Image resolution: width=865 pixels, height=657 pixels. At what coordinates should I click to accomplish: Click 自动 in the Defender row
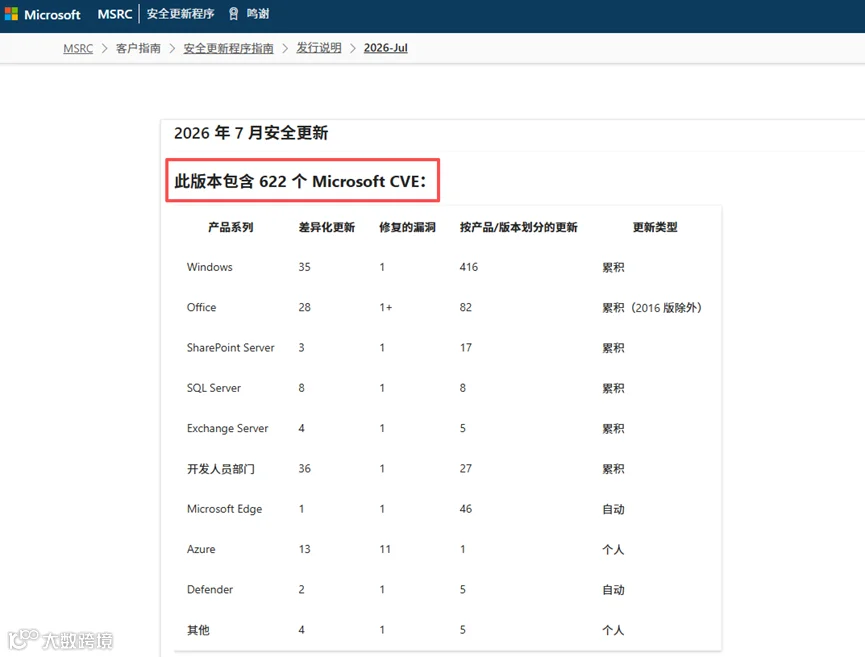pyautogui.click(x=613, y=590)
